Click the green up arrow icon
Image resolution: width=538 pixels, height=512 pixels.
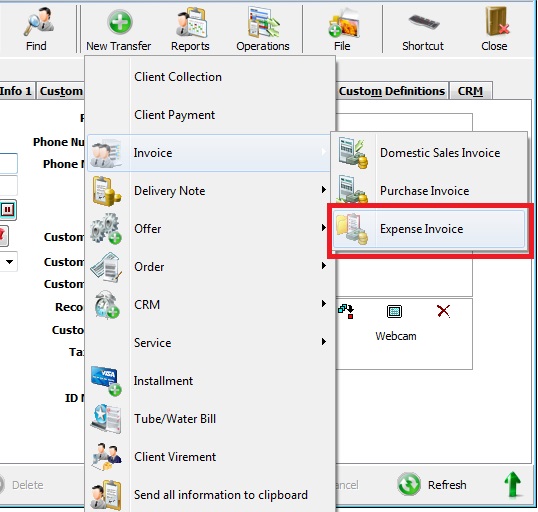coord(513,484)
